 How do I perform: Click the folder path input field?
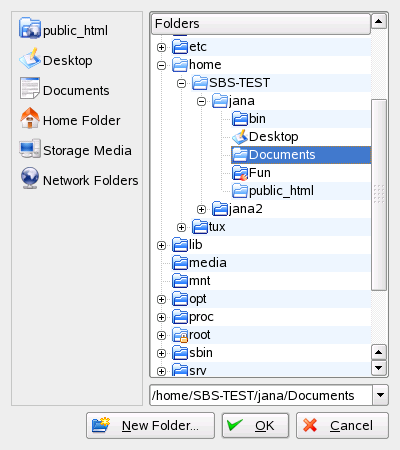click(261, 395)
